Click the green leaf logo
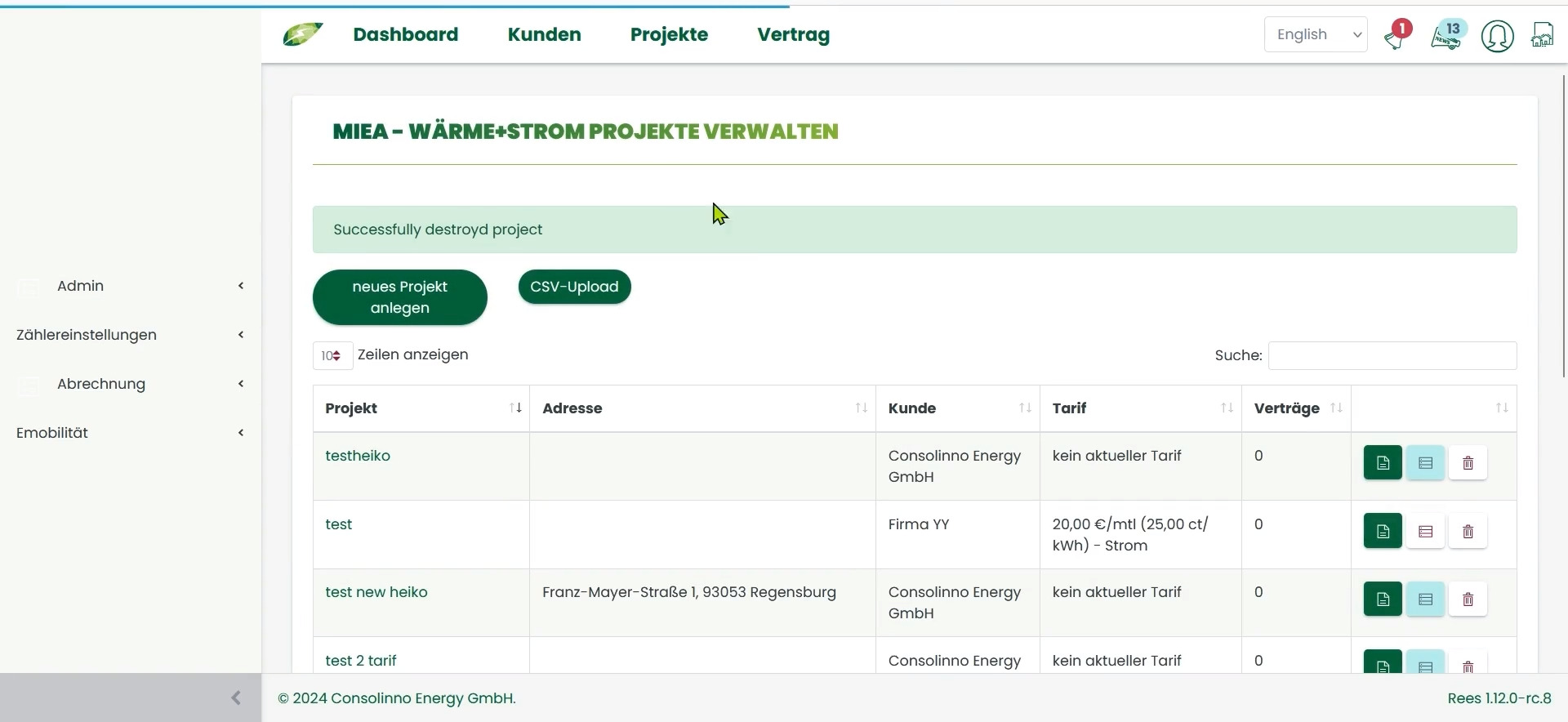The width and height of the screenshot is (1568, 722). (302, 34)
